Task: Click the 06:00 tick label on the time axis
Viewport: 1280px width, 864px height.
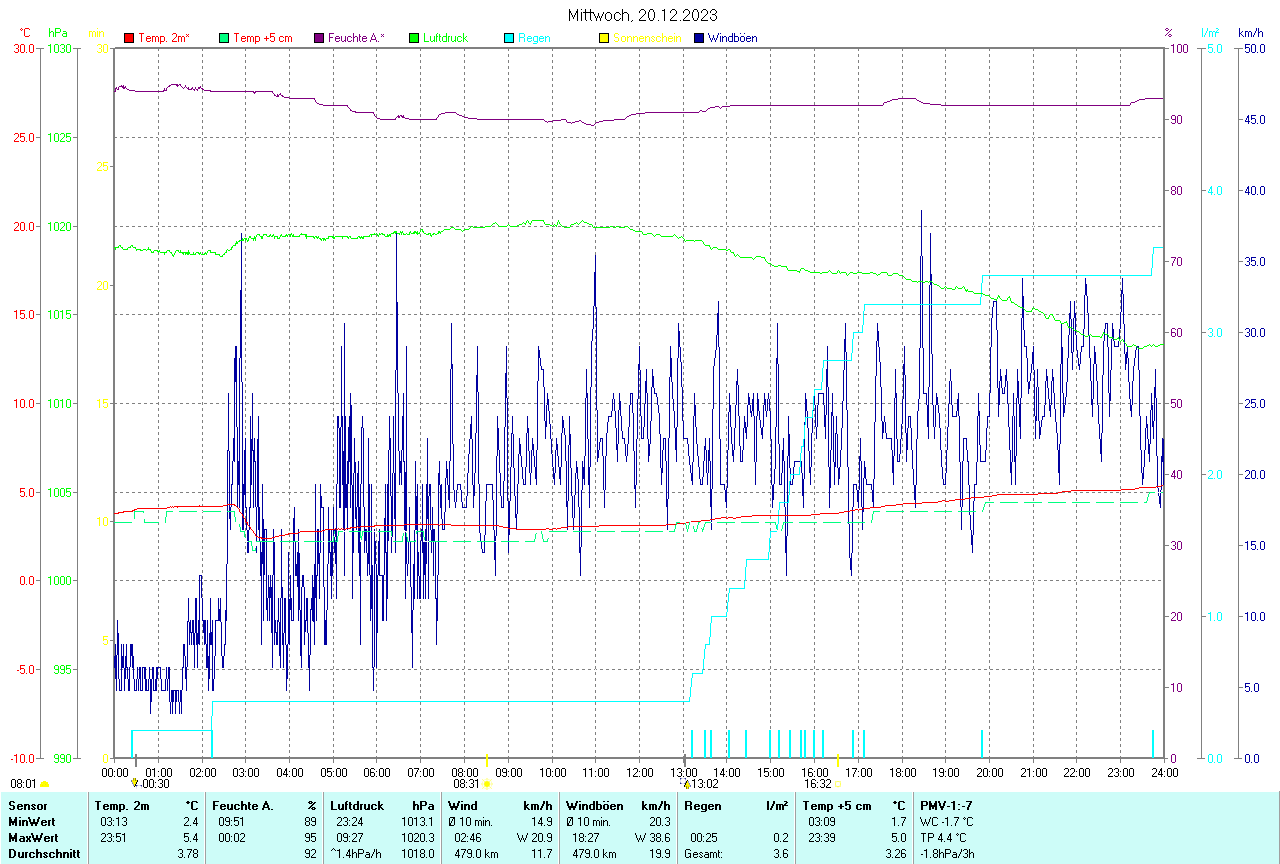Action: point(377,773)
